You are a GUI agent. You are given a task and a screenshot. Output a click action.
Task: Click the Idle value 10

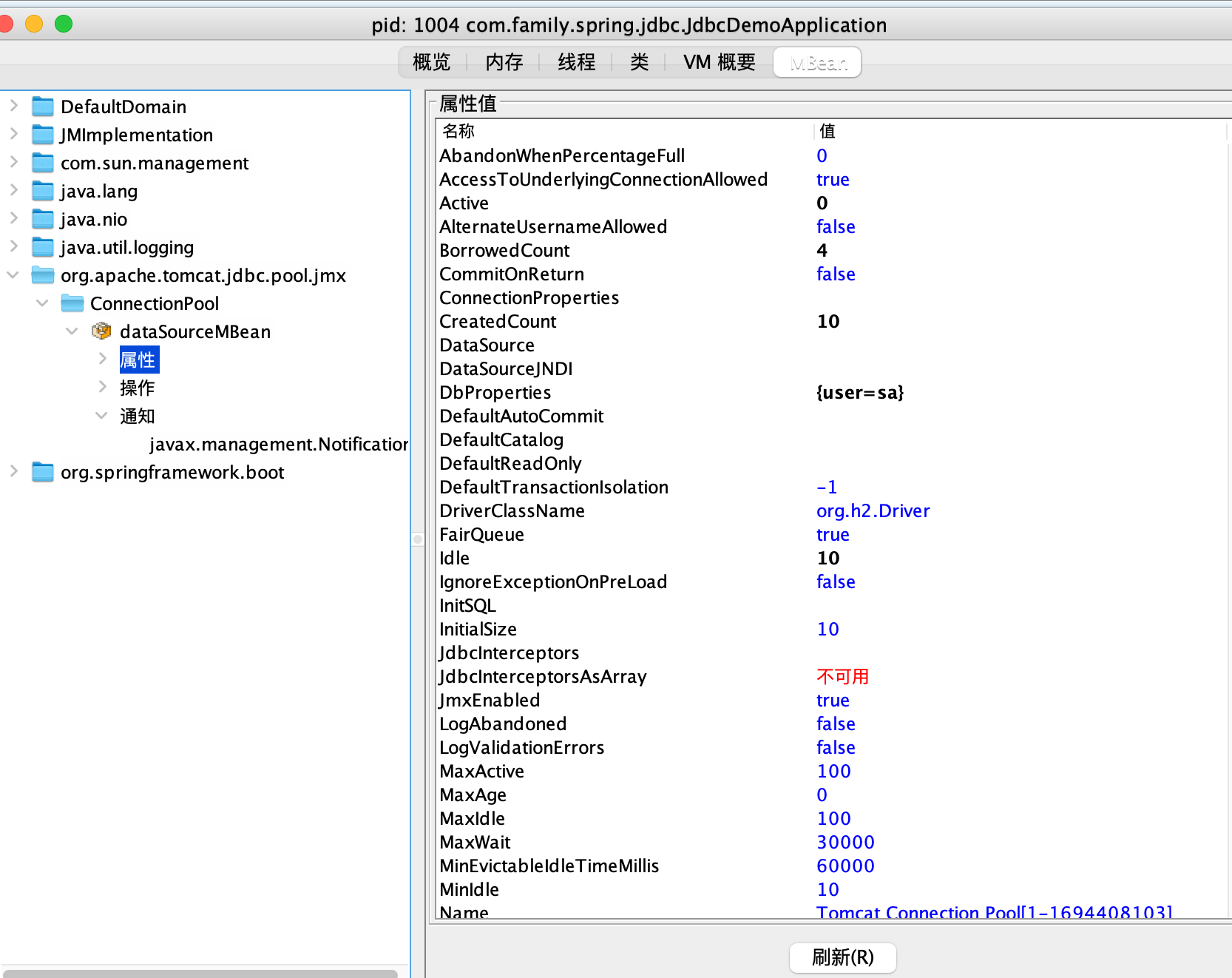tap(827, 558)
